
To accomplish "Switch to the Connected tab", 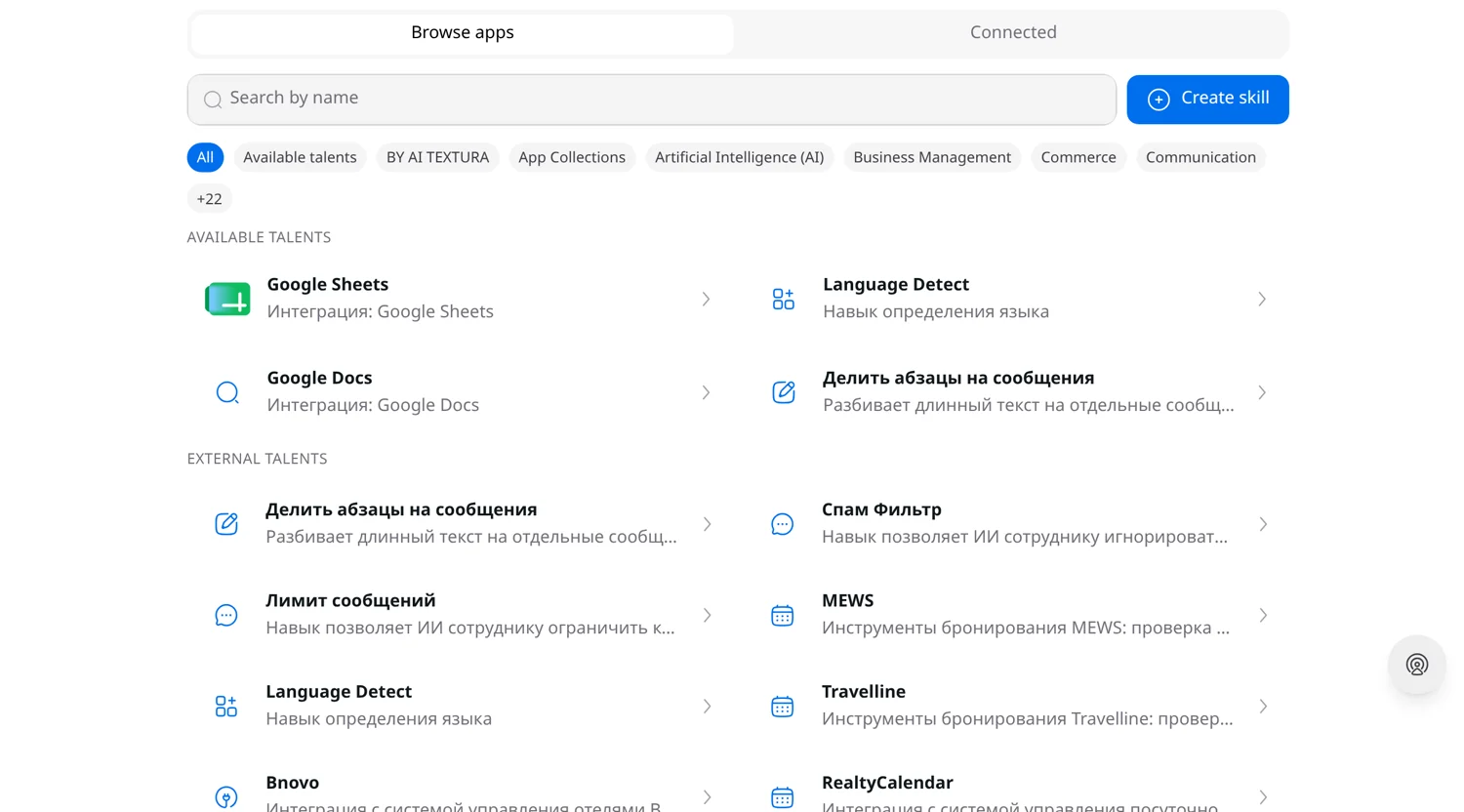I will pyautogui.click(x=1013, y=33).
